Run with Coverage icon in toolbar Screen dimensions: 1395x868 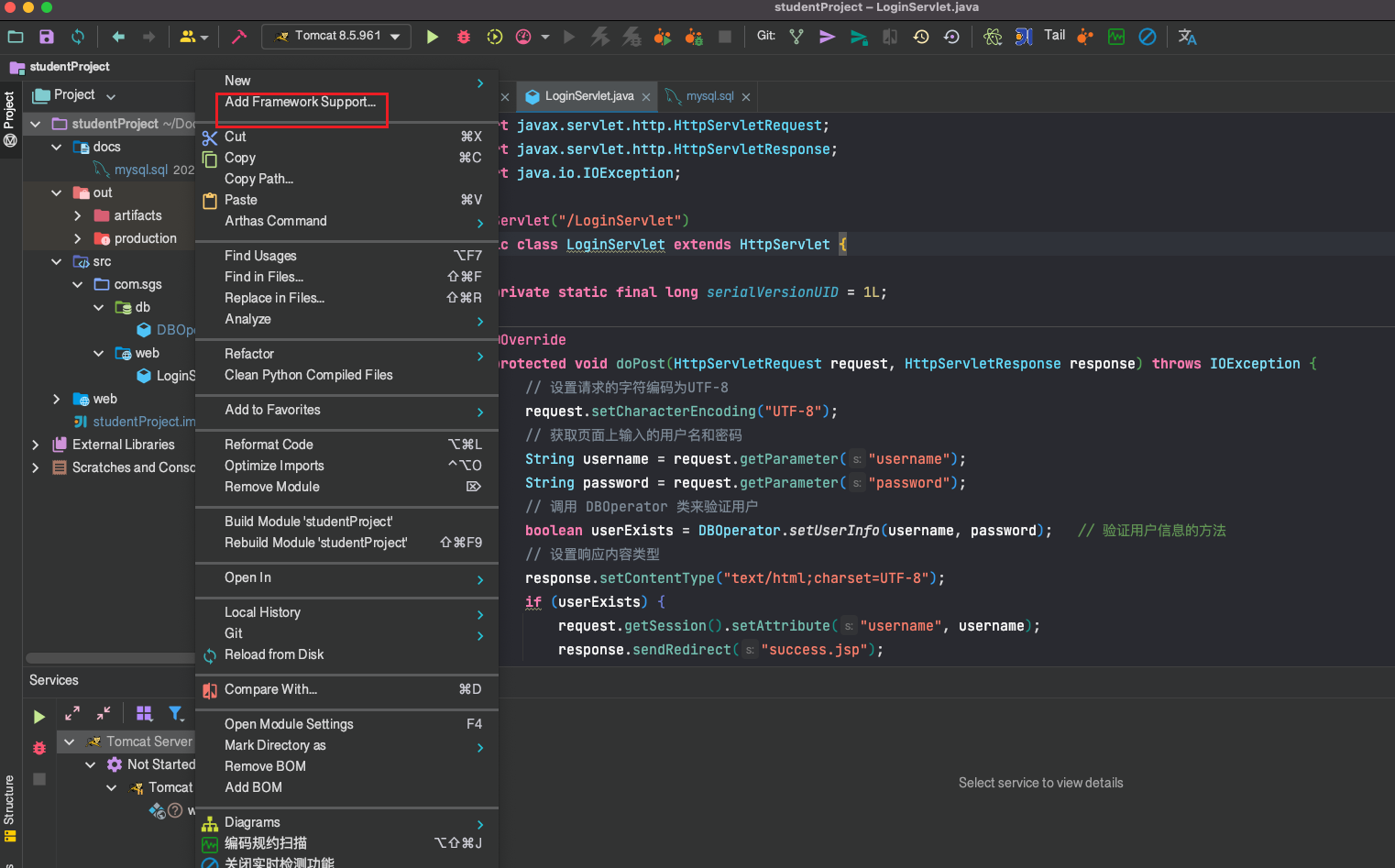click(495, 37)
